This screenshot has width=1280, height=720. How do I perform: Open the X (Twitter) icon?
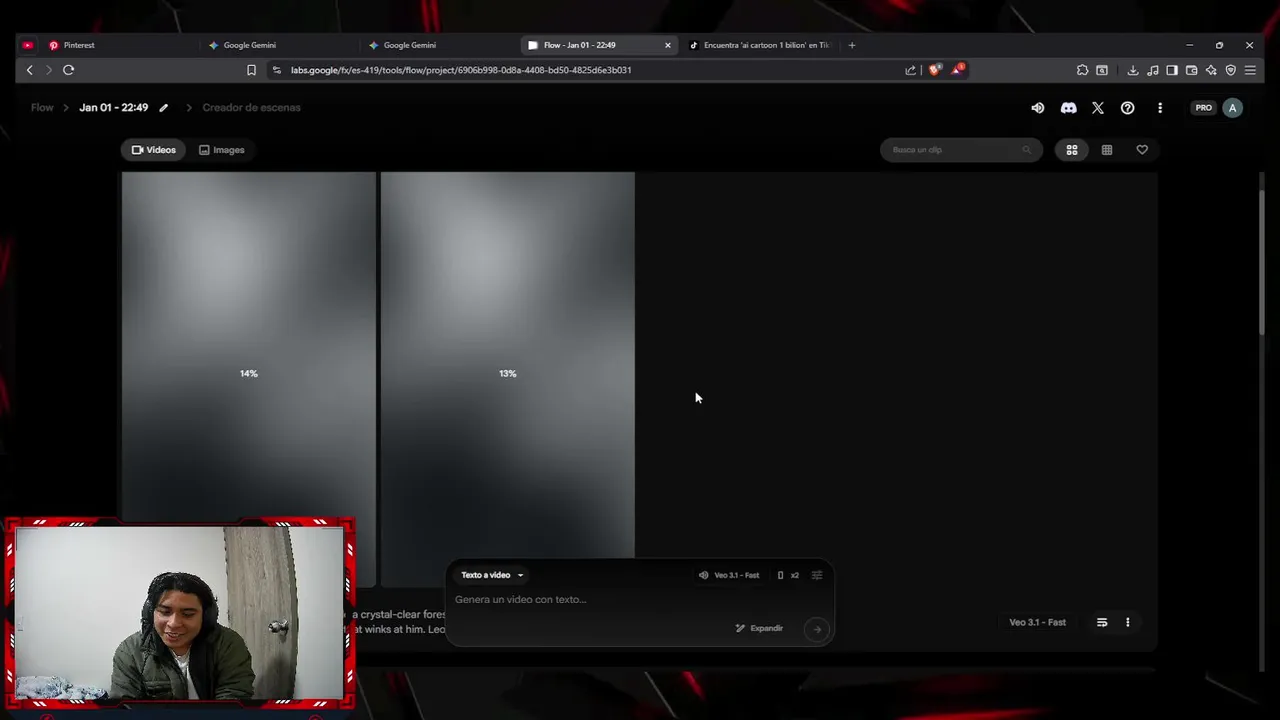click(1098, 108)
